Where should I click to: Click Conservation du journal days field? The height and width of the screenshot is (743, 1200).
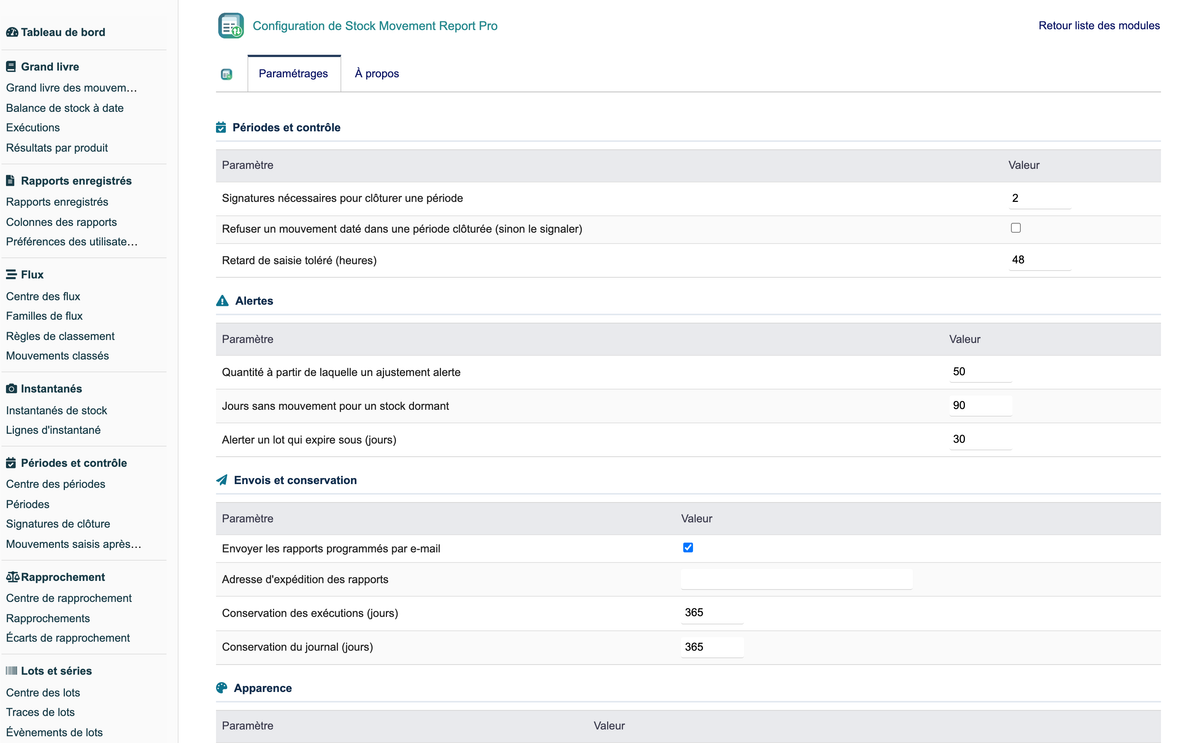pos(712,647)
